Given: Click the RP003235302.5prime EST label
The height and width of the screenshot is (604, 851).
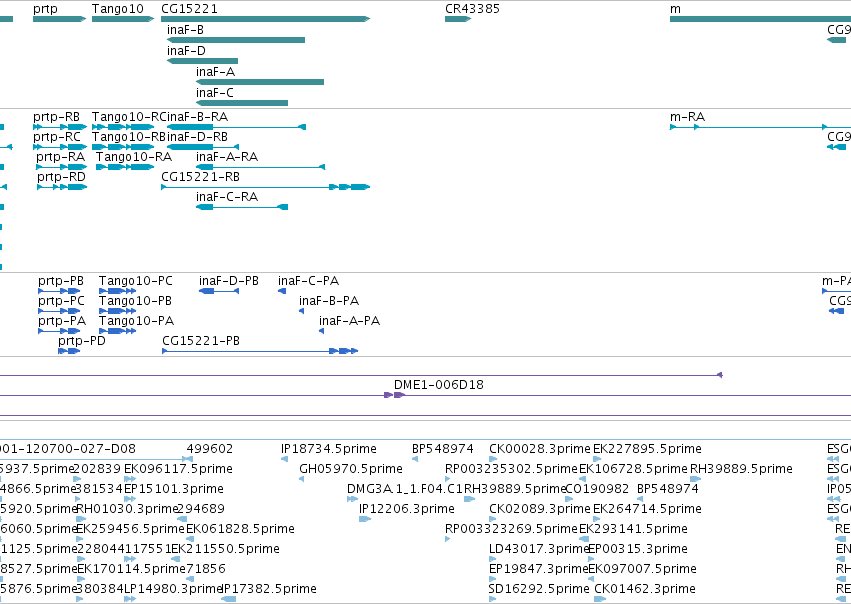Looking at the screenshot, I should 511,469.
